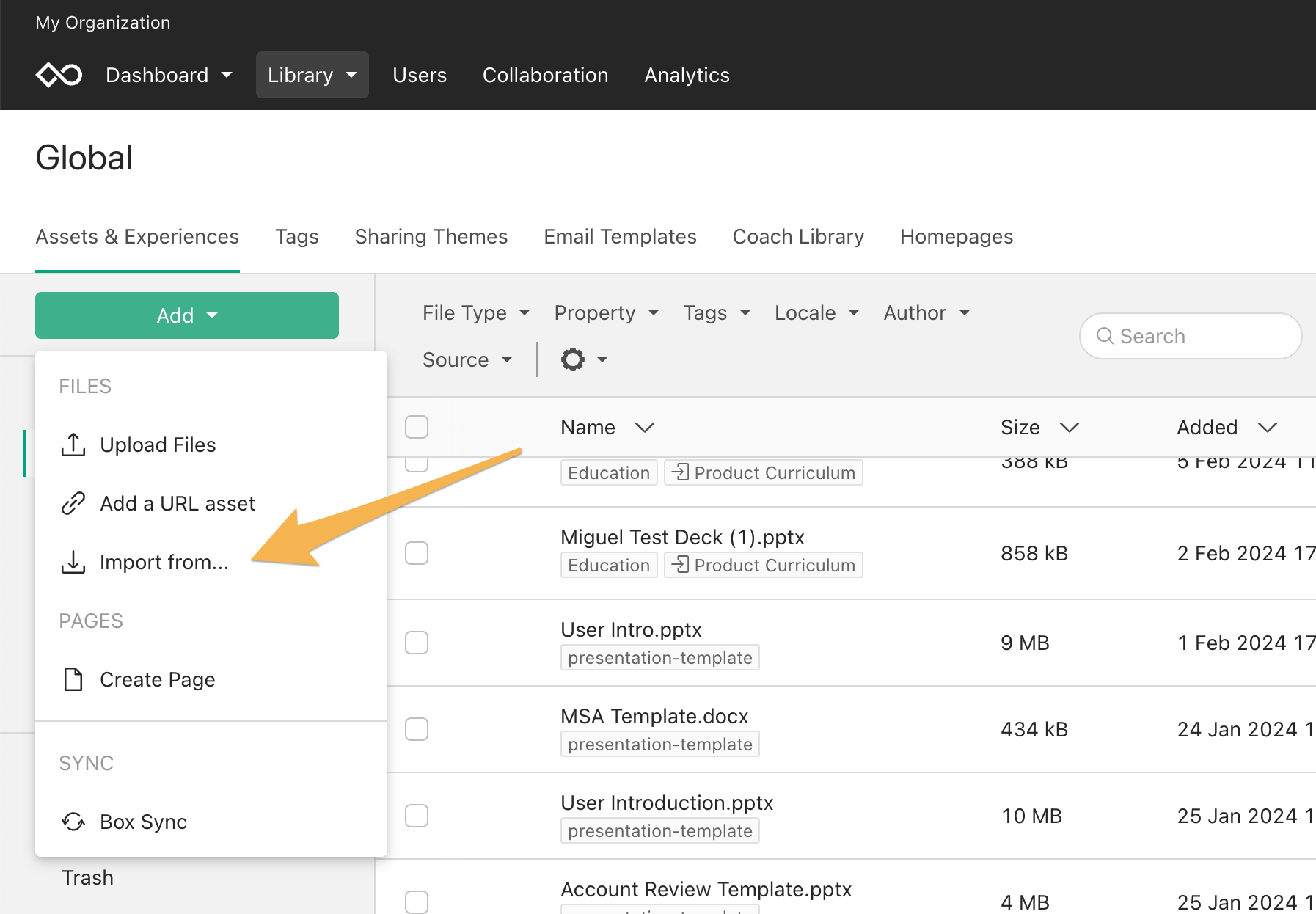Choose Import from... option
Image resolution: width=1316 pixels, height=914 pixels.
coord(211,562)
